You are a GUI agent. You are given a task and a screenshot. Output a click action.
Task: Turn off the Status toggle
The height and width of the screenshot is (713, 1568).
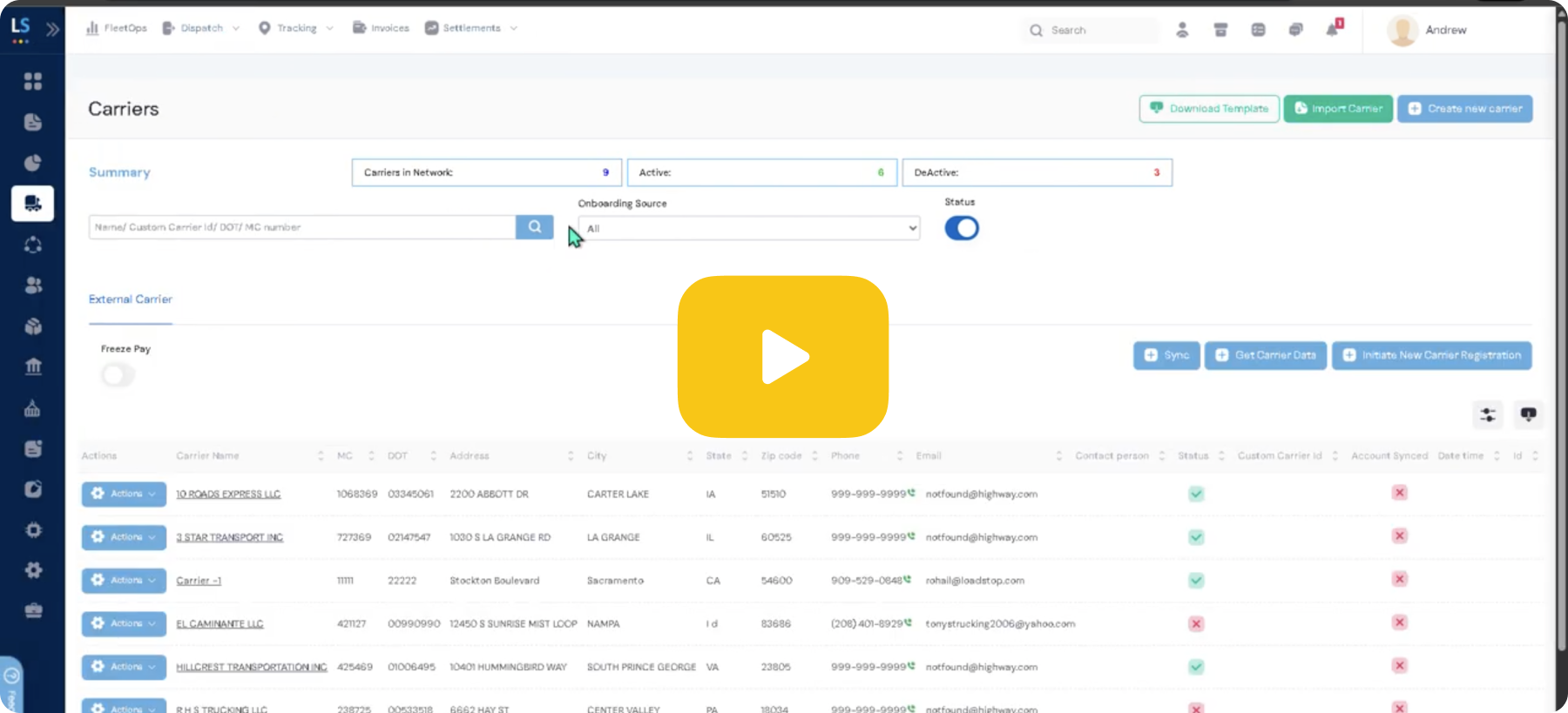tap(962, 228)
